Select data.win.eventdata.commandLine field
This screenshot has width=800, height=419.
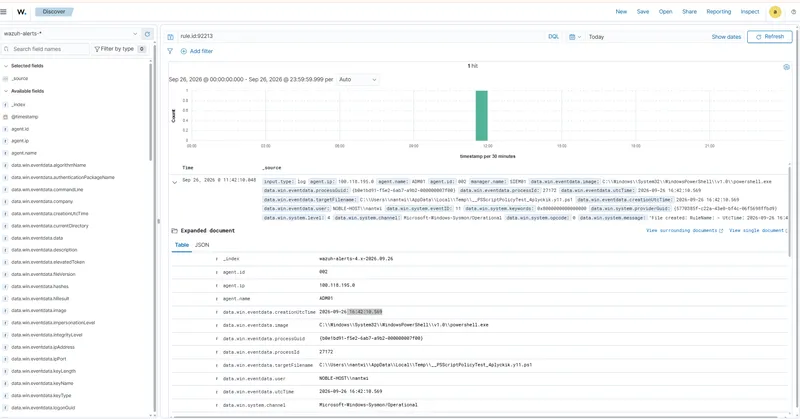47,189
